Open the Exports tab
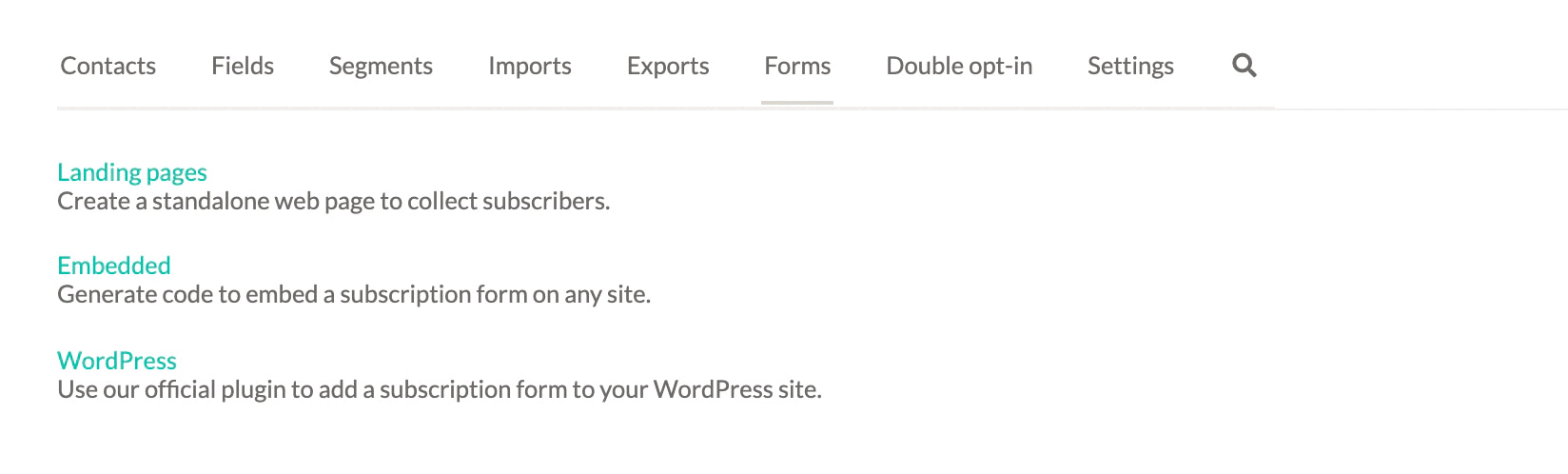1568x474 pixels. pyautogui.click(x=668, y=66)
